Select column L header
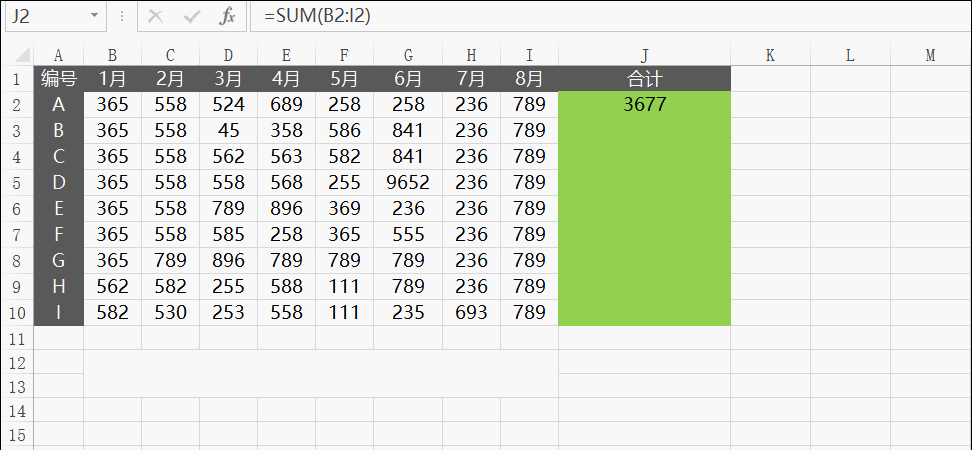 point(850,56)
